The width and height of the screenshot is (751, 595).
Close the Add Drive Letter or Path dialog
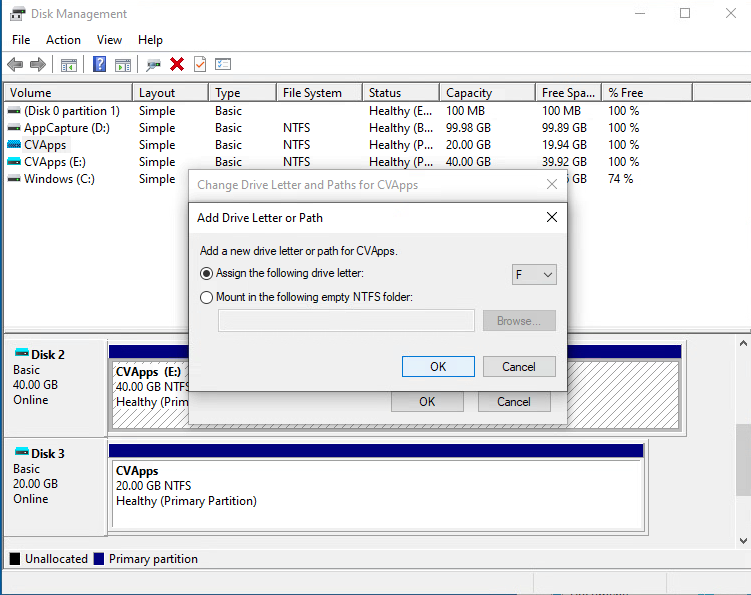[552, 217]
